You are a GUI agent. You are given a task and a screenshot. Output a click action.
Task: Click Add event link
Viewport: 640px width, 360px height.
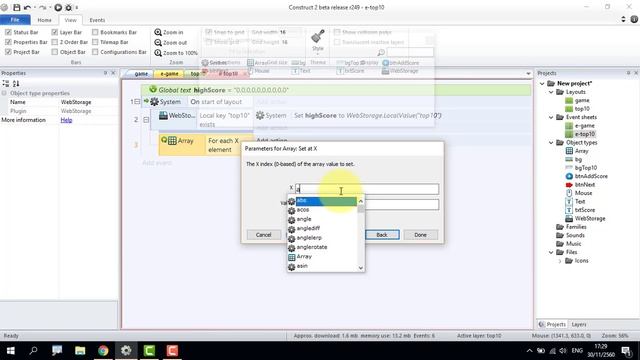coord(157,163)
